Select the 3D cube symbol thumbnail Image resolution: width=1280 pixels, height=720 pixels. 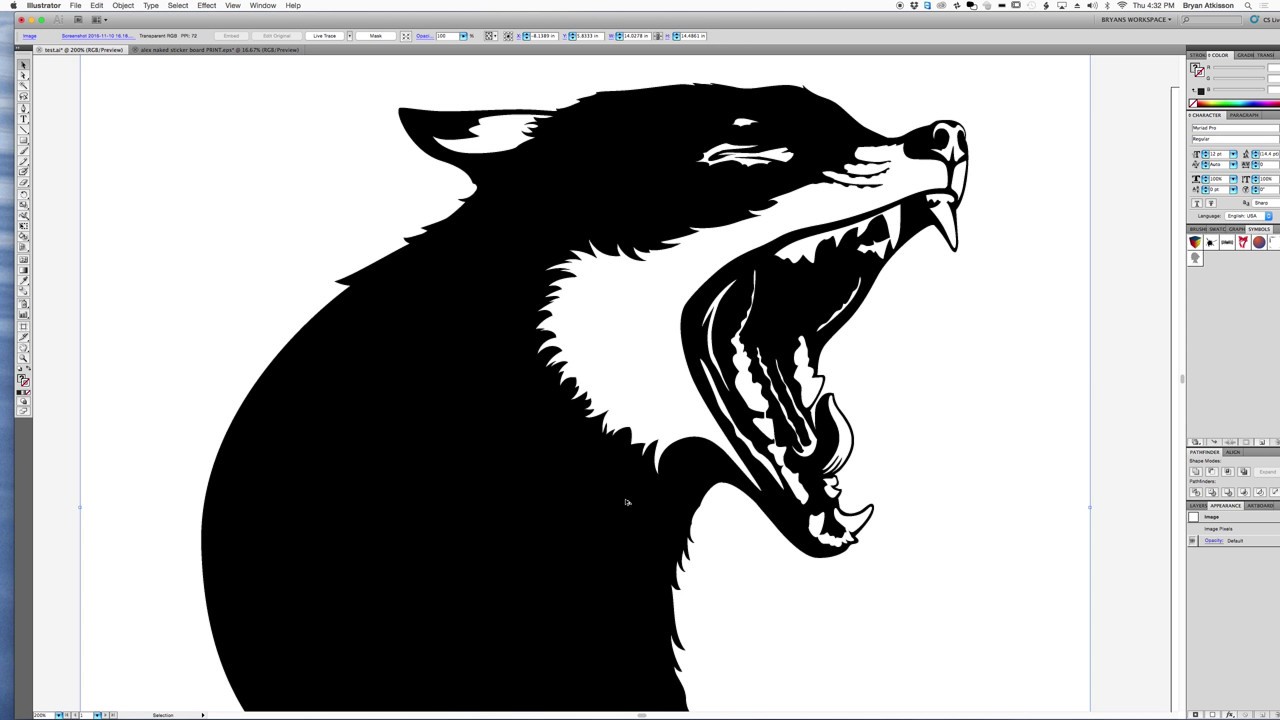coord(1195,242)
